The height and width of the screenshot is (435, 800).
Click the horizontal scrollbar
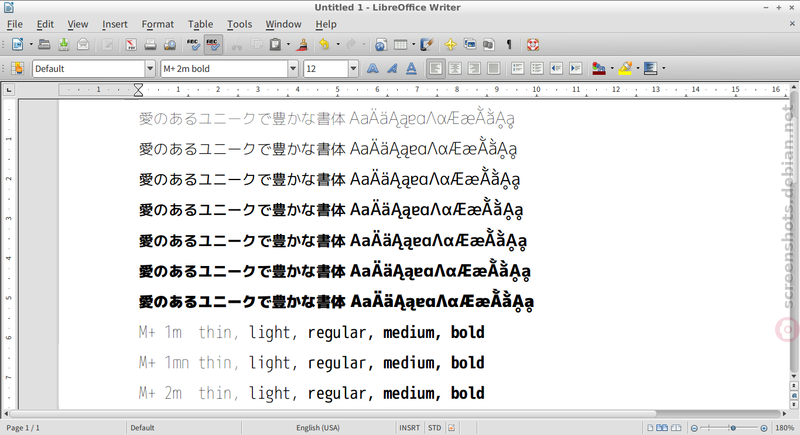(333, 414)
